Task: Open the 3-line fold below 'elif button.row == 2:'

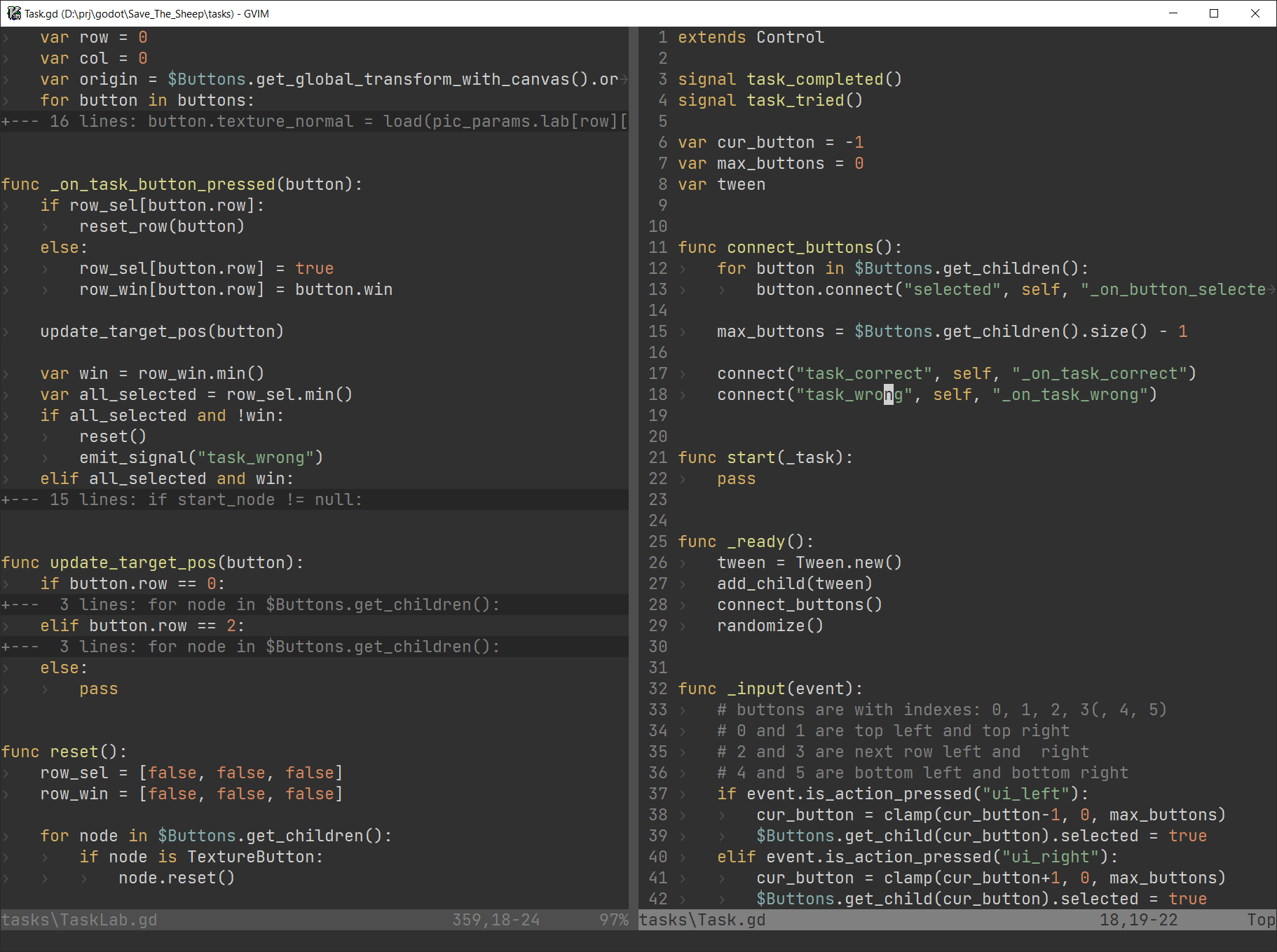Action: pyautogui.click(x=314, y=647)
